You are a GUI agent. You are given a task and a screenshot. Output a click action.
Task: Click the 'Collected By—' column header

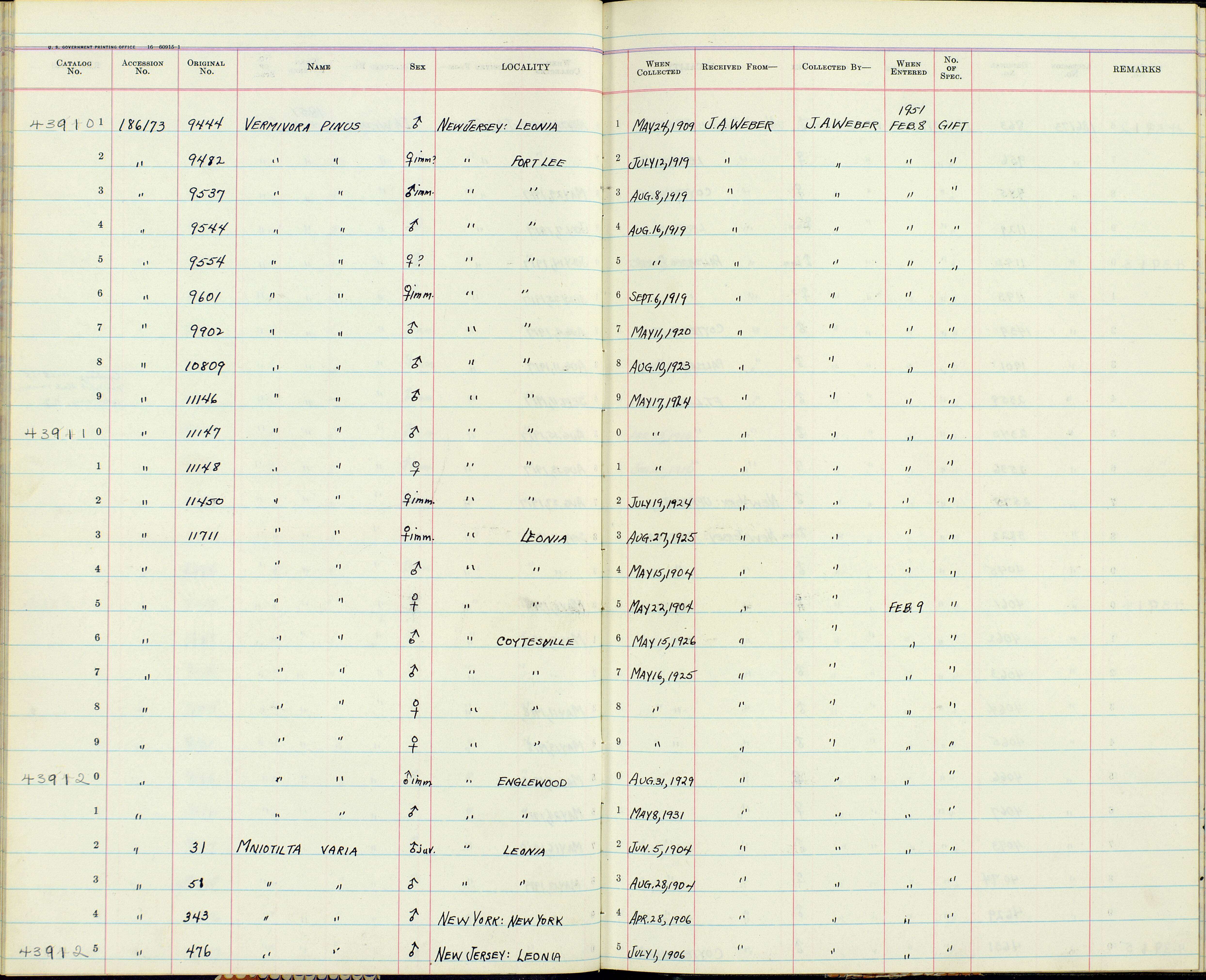pos(836,67)
